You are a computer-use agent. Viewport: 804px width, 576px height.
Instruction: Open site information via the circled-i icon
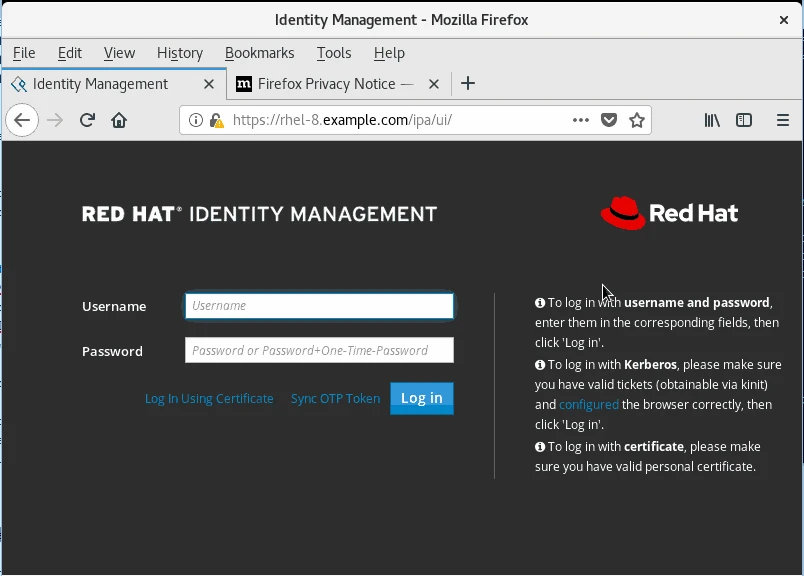pyautogui.click(x=194, y=118)
